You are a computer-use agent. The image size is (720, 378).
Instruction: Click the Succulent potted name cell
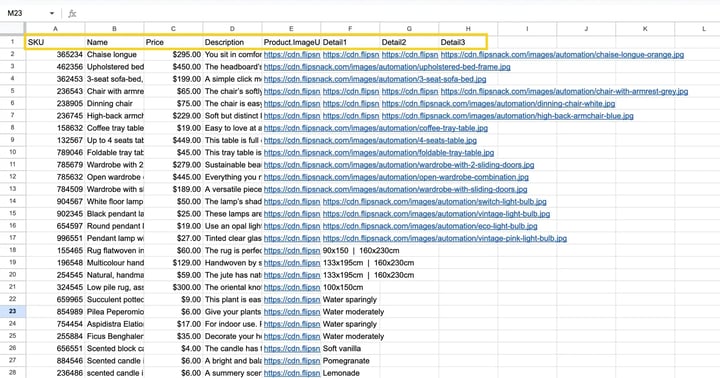[114, 299]
